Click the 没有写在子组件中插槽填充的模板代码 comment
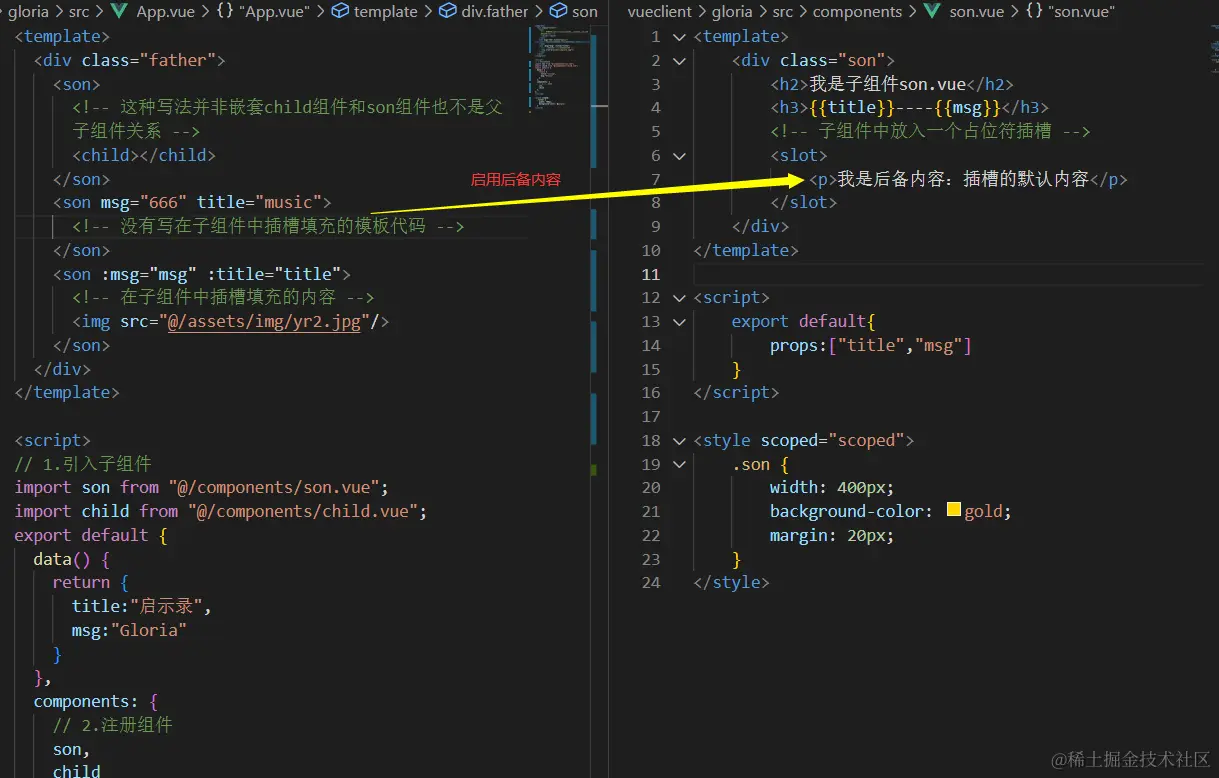1219x778 pixels. click(268, 227)
